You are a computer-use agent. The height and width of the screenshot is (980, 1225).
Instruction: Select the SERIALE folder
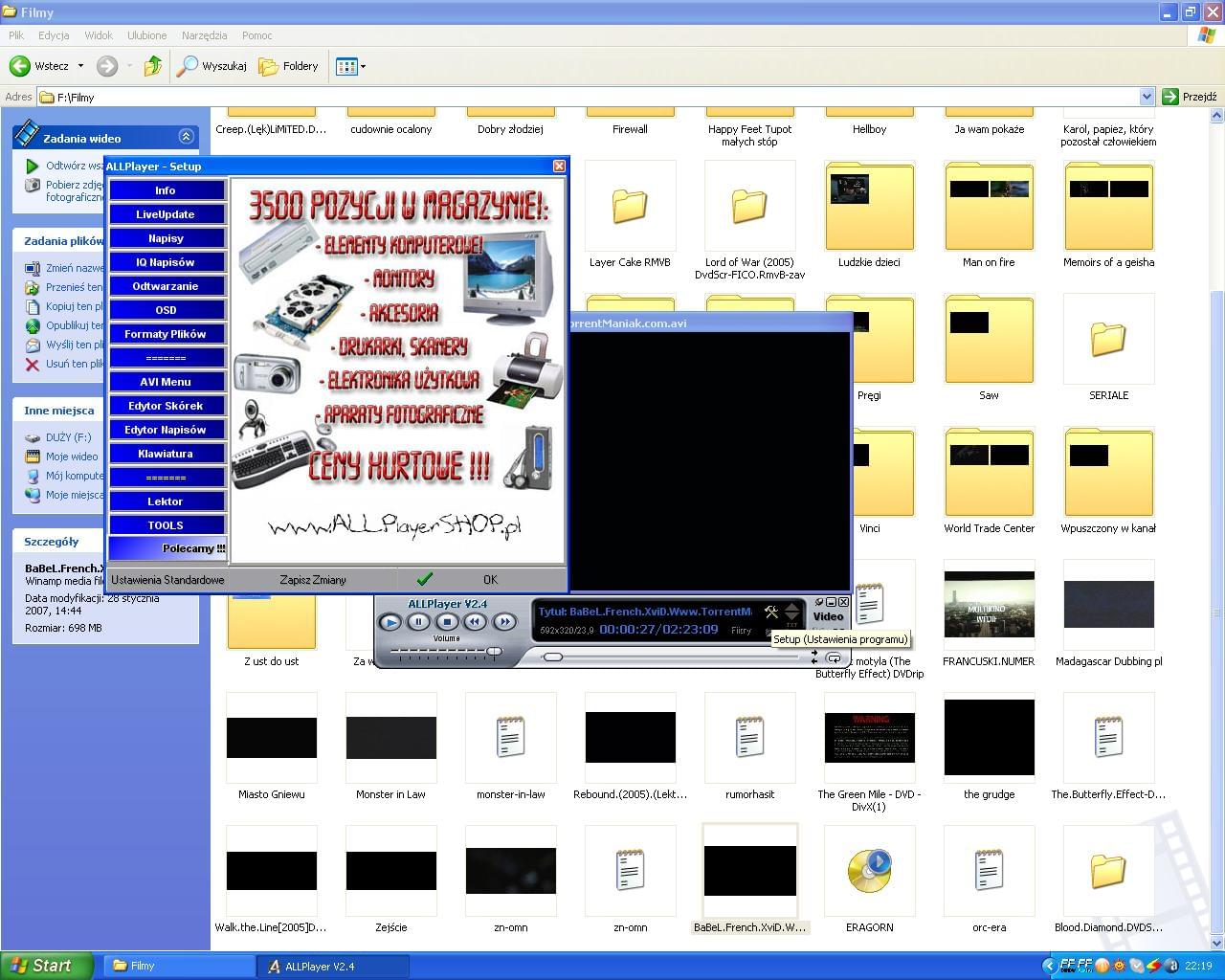point(1108,339)
